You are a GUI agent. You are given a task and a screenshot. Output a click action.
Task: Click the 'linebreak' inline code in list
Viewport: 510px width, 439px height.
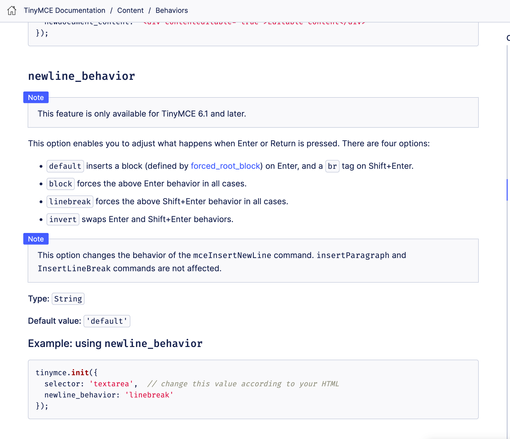(70, 202)
